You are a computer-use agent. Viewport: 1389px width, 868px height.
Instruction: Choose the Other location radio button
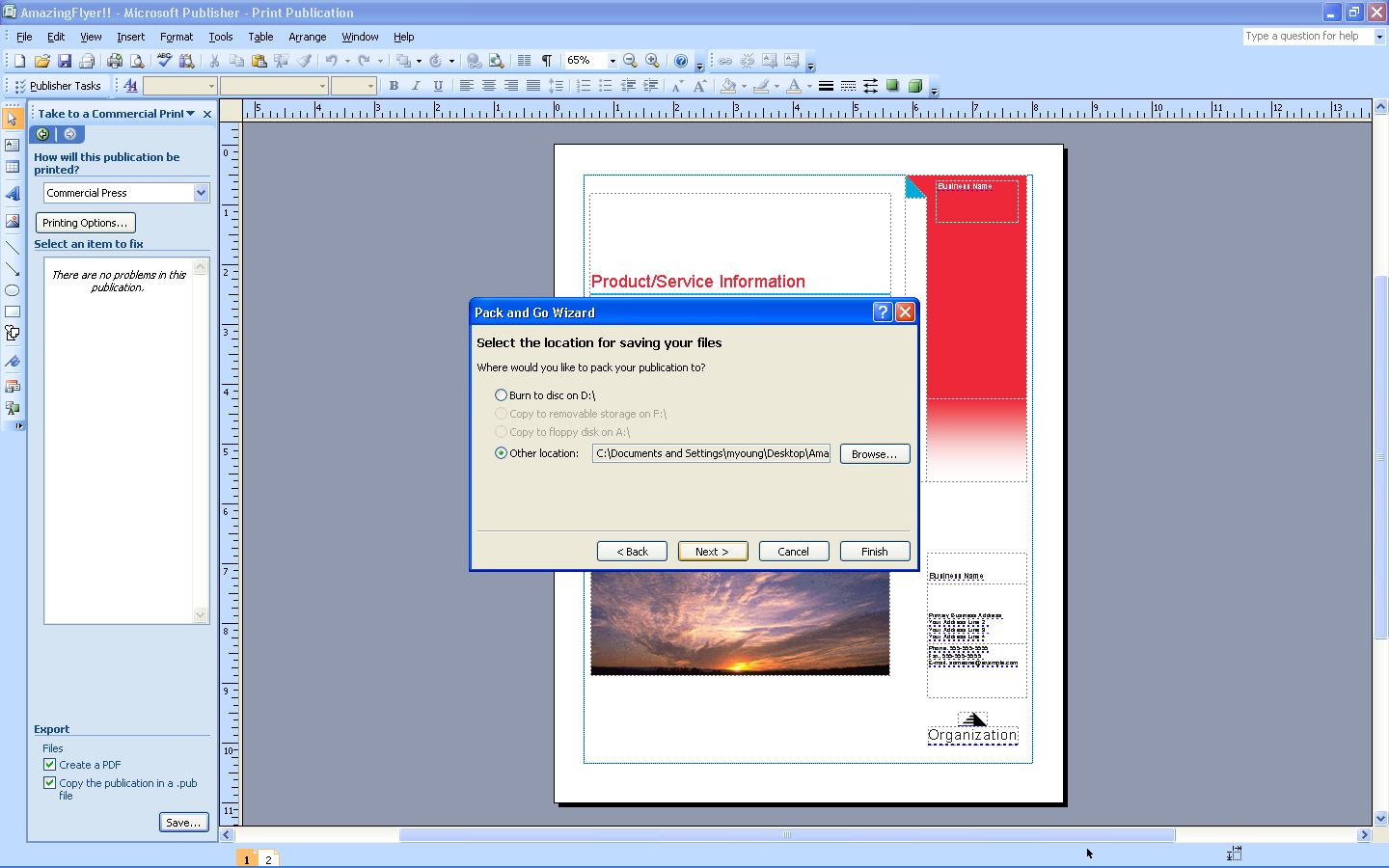tap(501, 453)
